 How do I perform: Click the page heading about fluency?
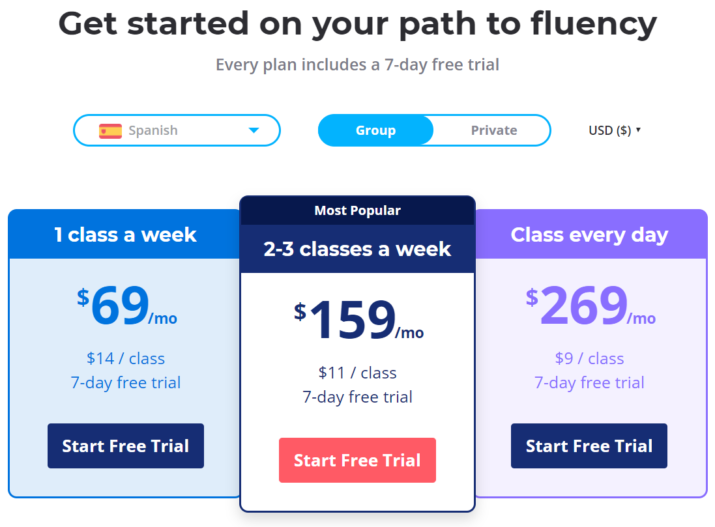pos(358,24)
